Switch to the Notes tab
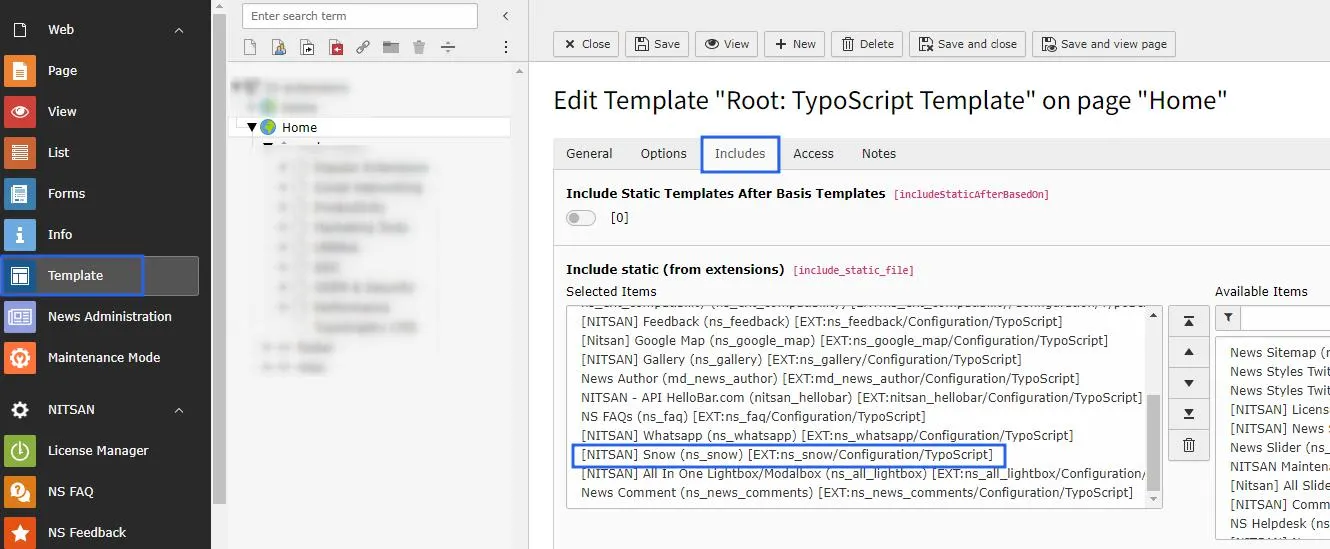Screen dimensions: 1330x549 (x=879, y=154)
